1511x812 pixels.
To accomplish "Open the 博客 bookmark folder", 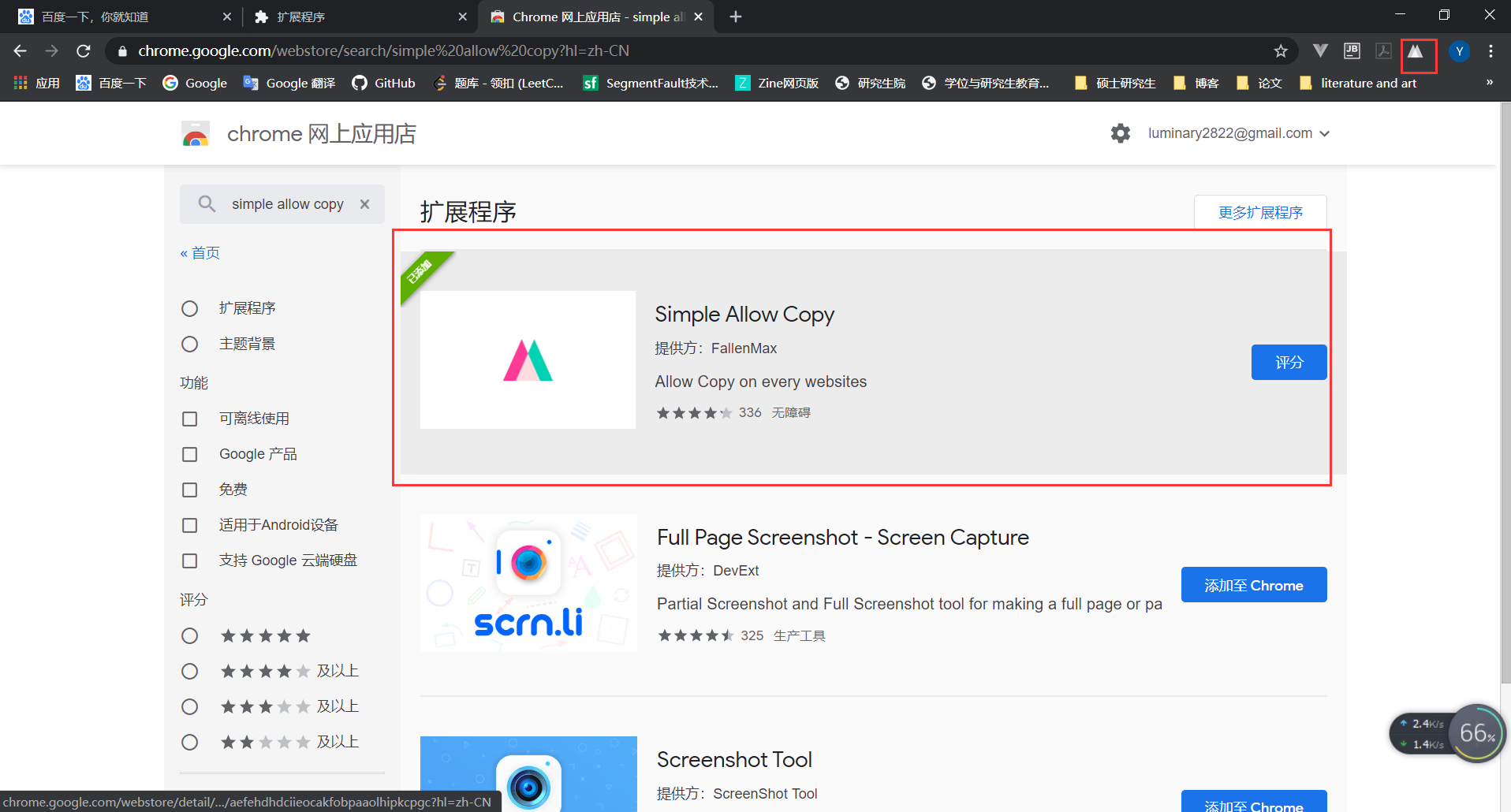I will click(x=1196, y=83).
